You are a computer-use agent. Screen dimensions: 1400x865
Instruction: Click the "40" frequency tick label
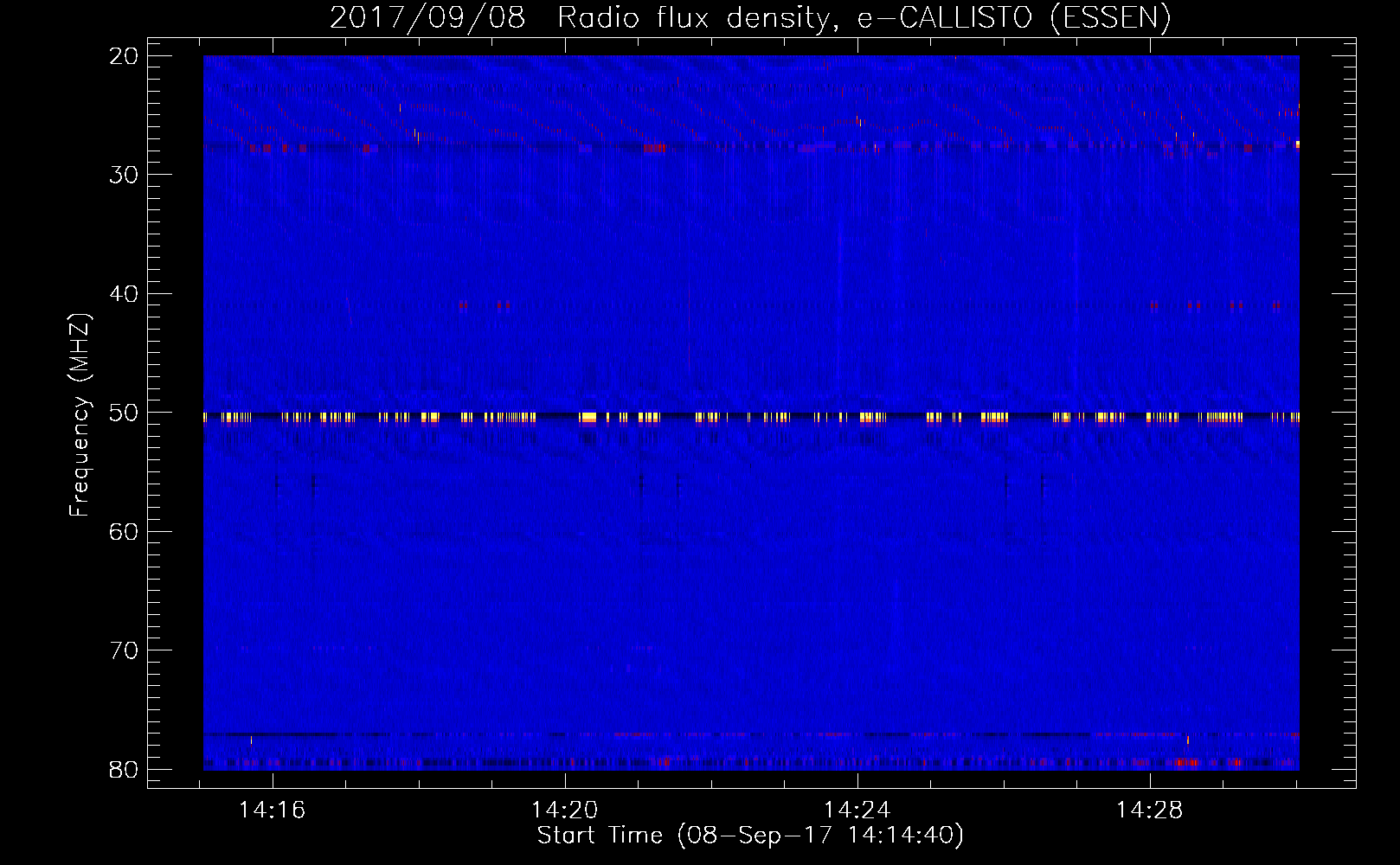[x=124, y=294]
